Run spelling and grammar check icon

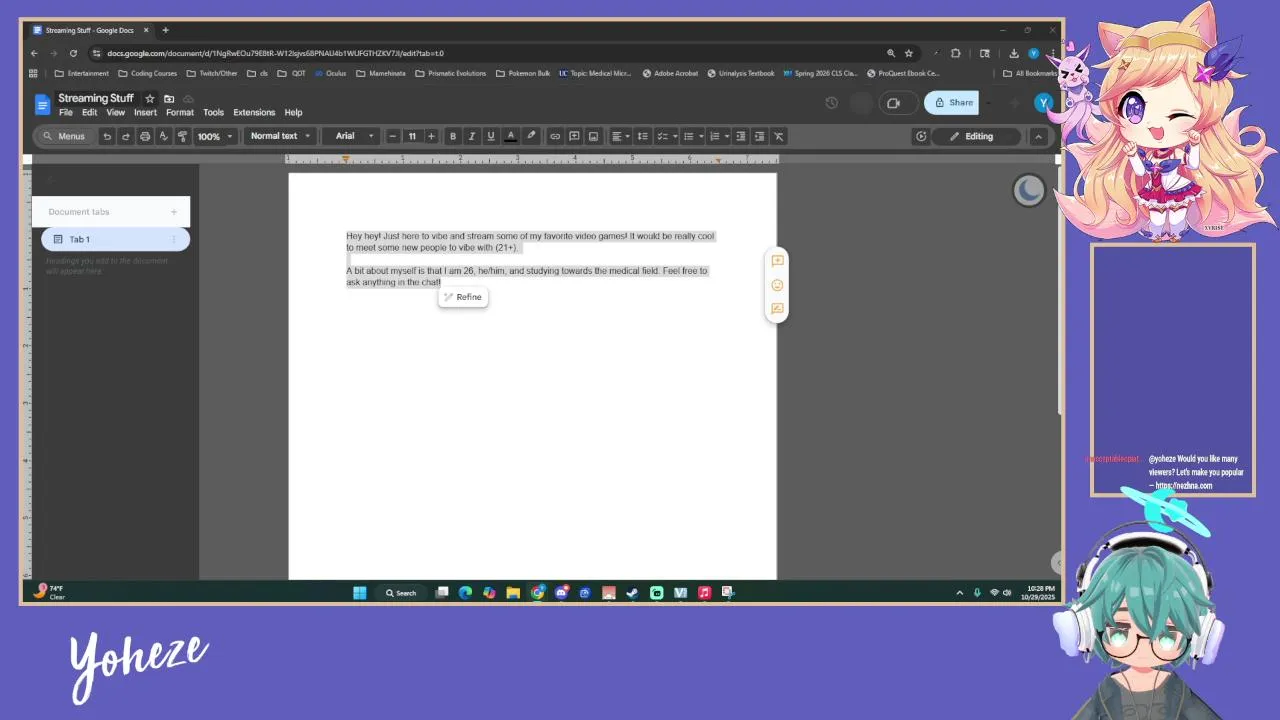coord(163,136)
